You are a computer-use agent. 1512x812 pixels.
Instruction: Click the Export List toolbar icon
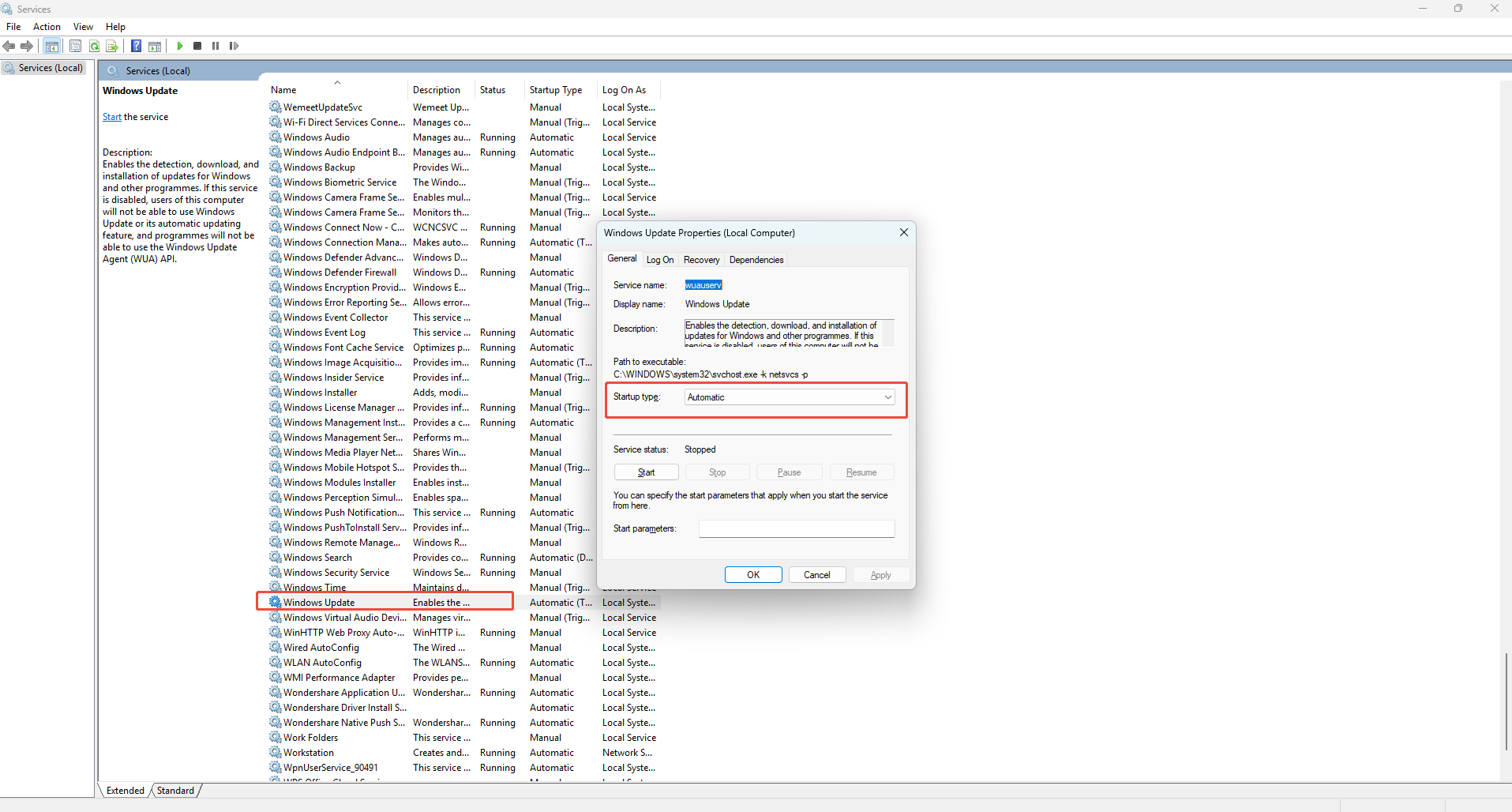(112, 46)
